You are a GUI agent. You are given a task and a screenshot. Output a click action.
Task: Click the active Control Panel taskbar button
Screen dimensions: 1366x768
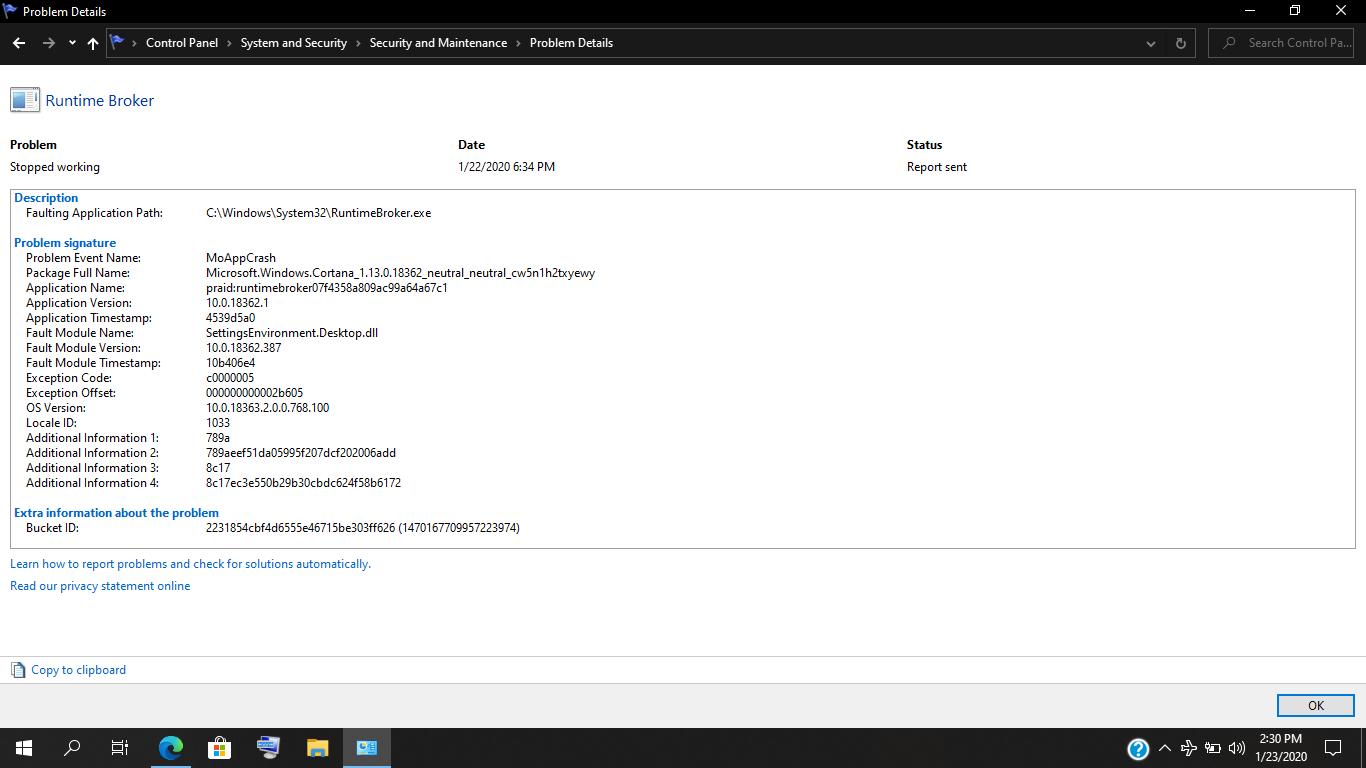366,748
